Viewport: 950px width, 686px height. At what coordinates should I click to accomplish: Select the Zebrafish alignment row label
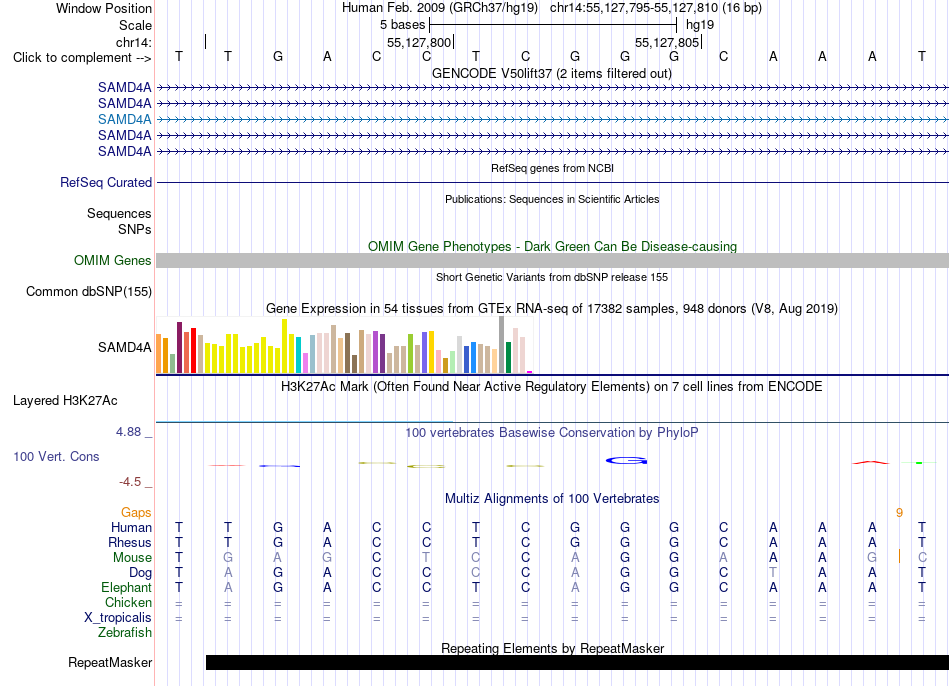pyautogui.click(x=125, y=633)
